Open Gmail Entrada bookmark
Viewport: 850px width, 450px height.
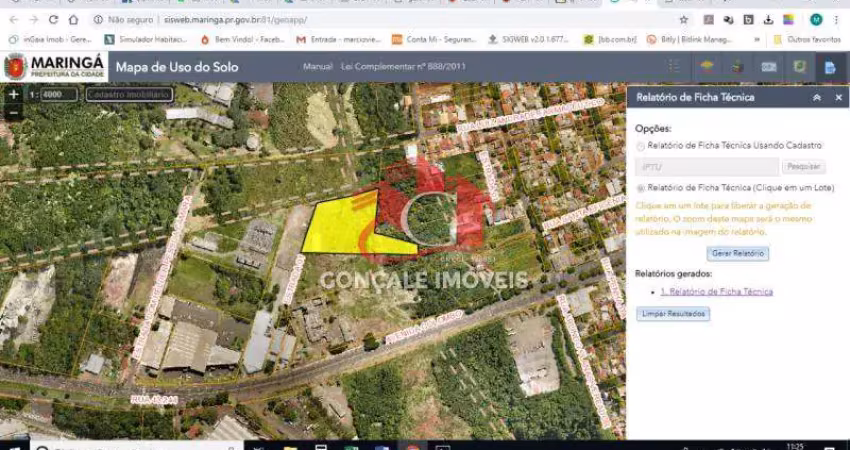tap(339, 40)
